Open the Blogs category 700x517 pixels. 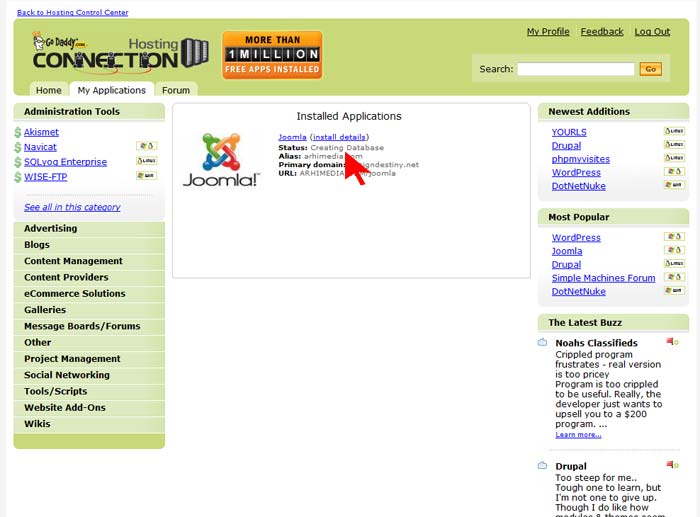tap(89, 245)
